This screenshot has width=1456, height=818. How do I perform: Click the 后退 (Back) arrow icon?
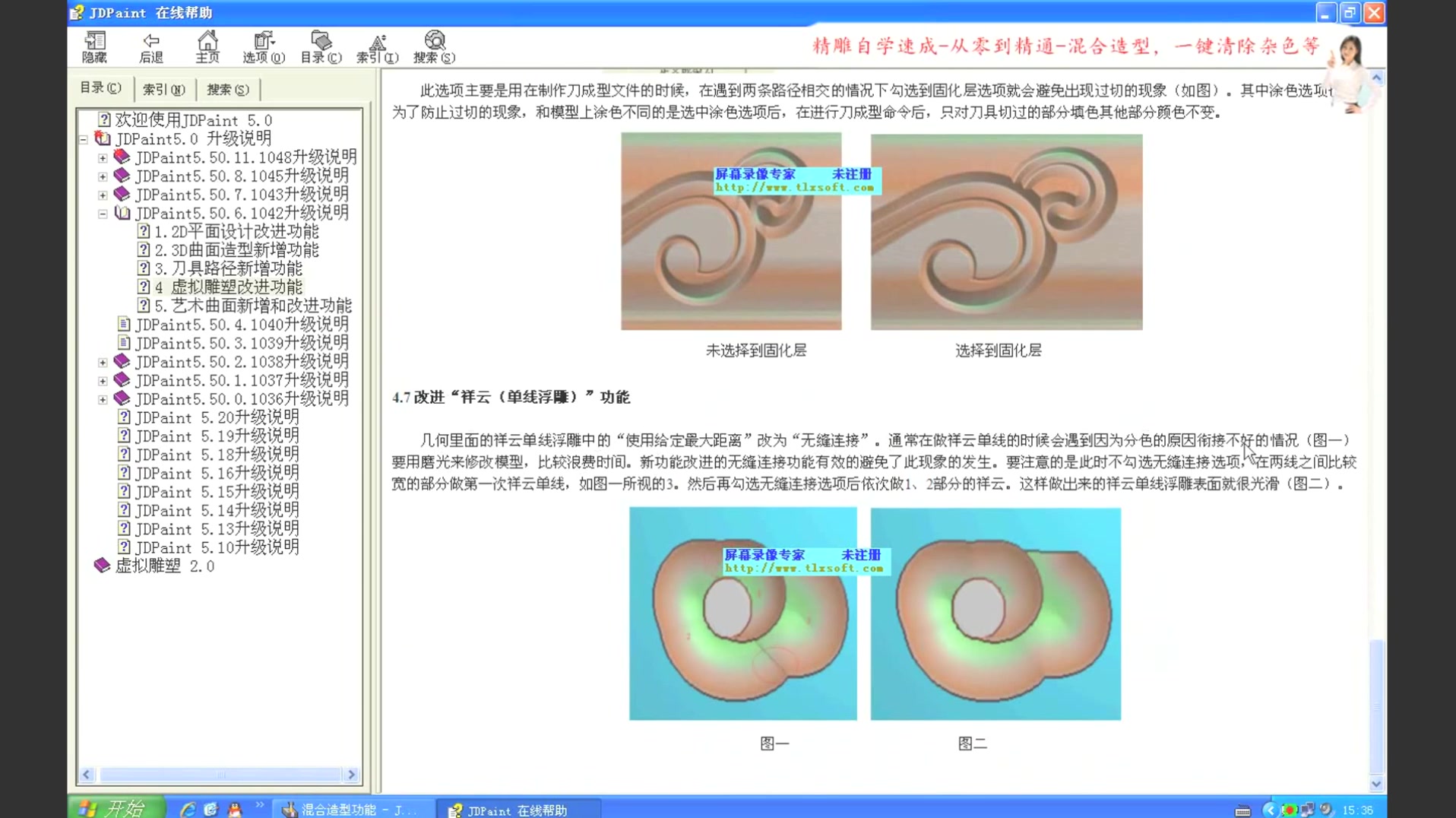150,46
